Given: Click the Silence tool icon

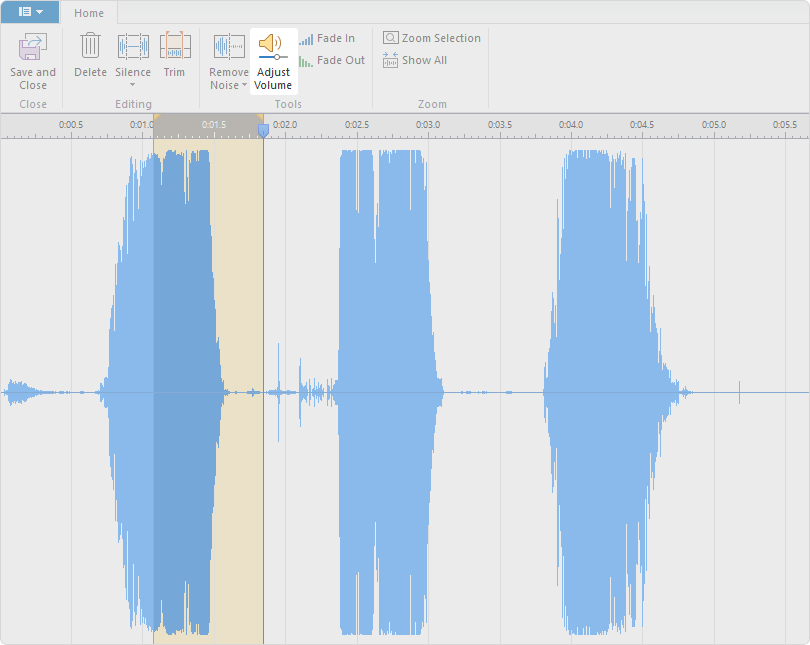Looking at the screenshot, I should (133, 46).
